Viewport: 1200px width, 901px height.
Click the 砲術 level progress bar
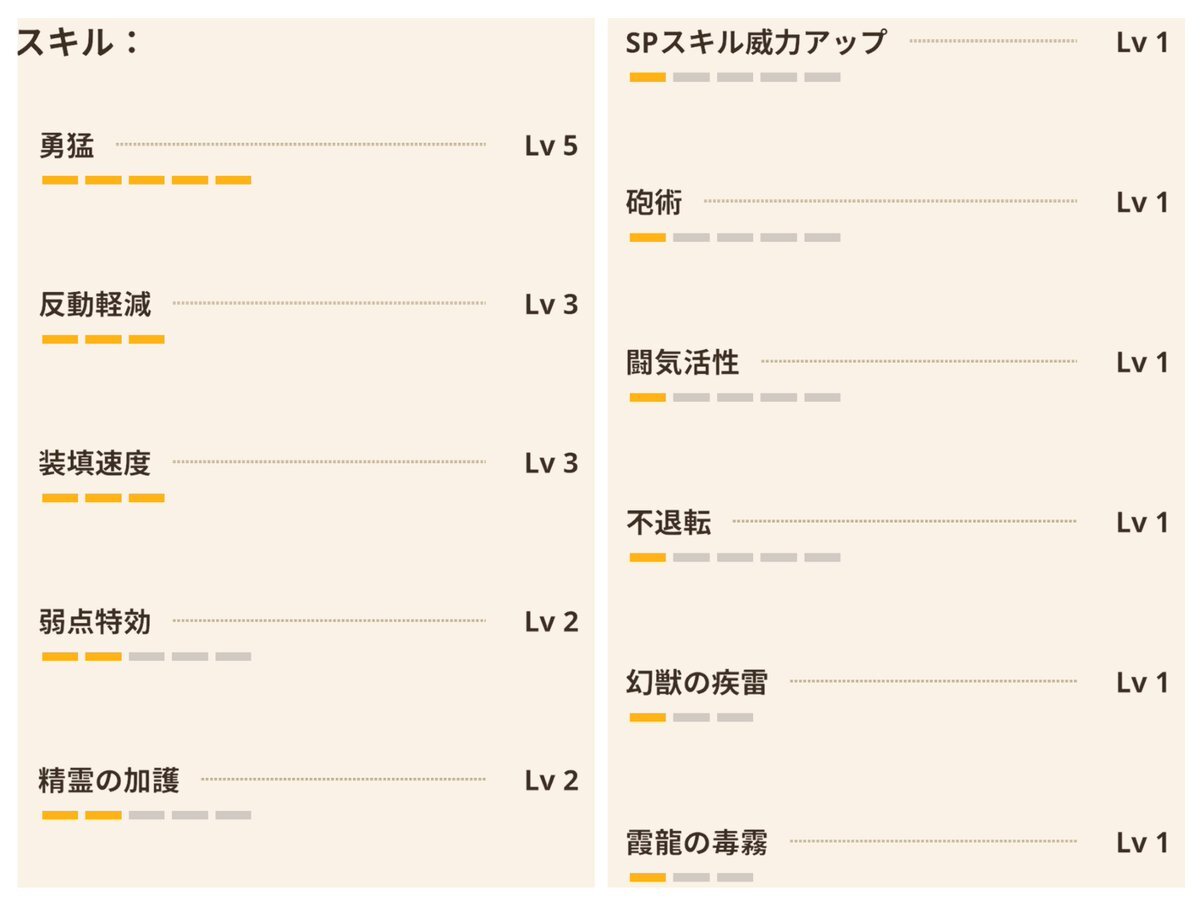pos(735,238)
